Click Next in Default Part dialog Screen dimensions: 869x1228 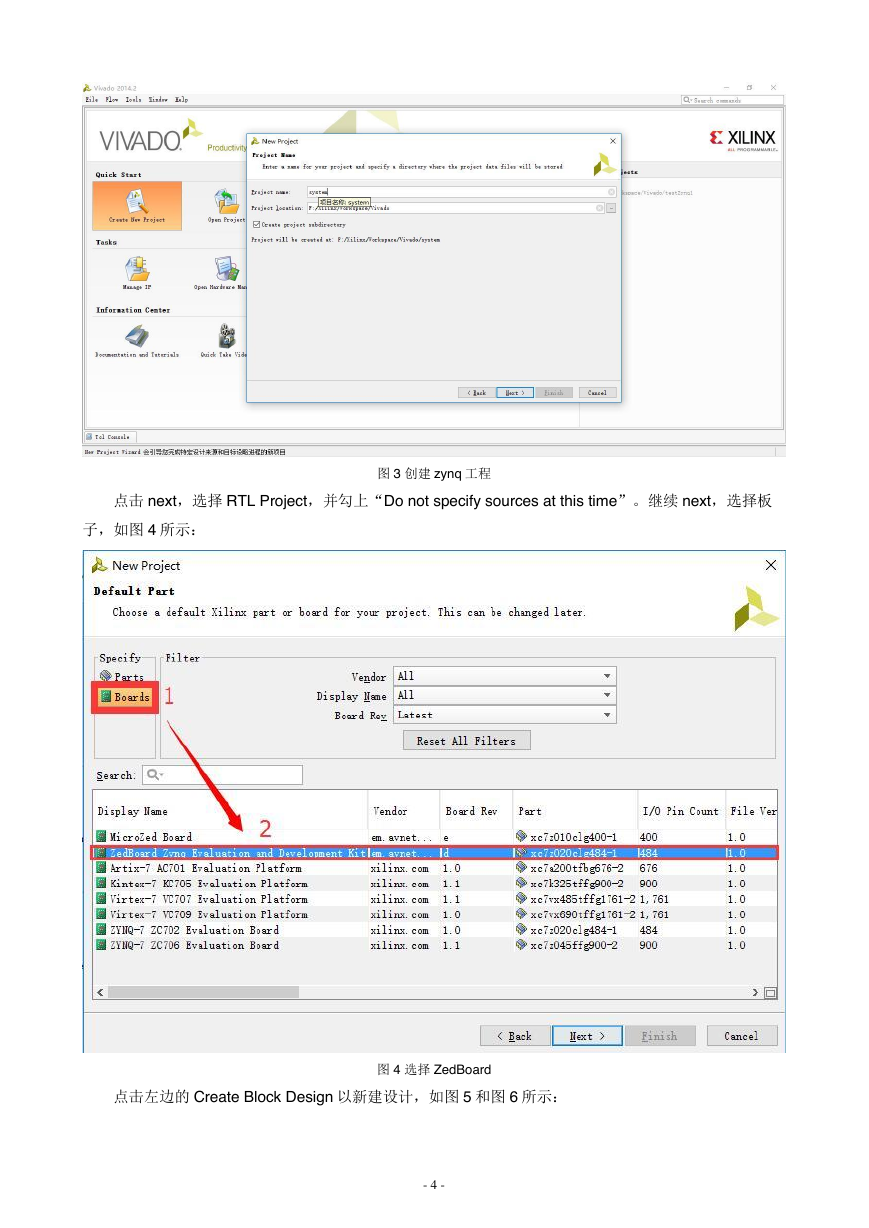[x=588, y=1036]
